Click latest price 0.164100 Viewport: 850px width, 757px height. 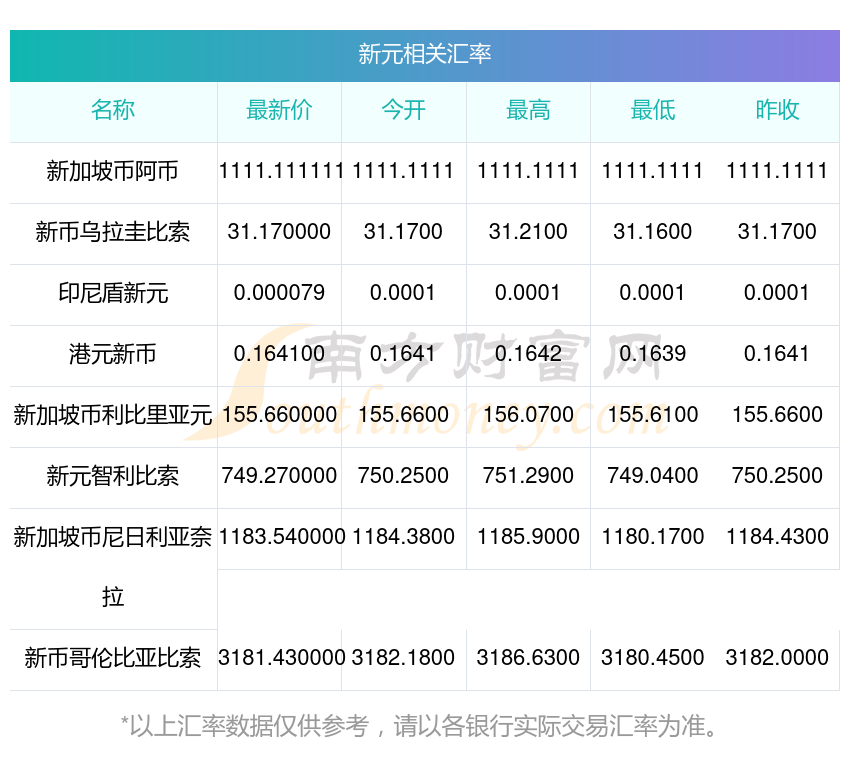[x=279, y=354]
